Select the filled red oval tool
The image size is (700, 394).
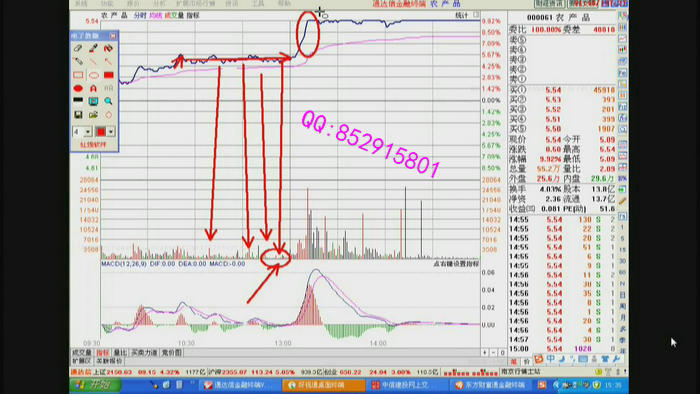click(x=78, y=88)
